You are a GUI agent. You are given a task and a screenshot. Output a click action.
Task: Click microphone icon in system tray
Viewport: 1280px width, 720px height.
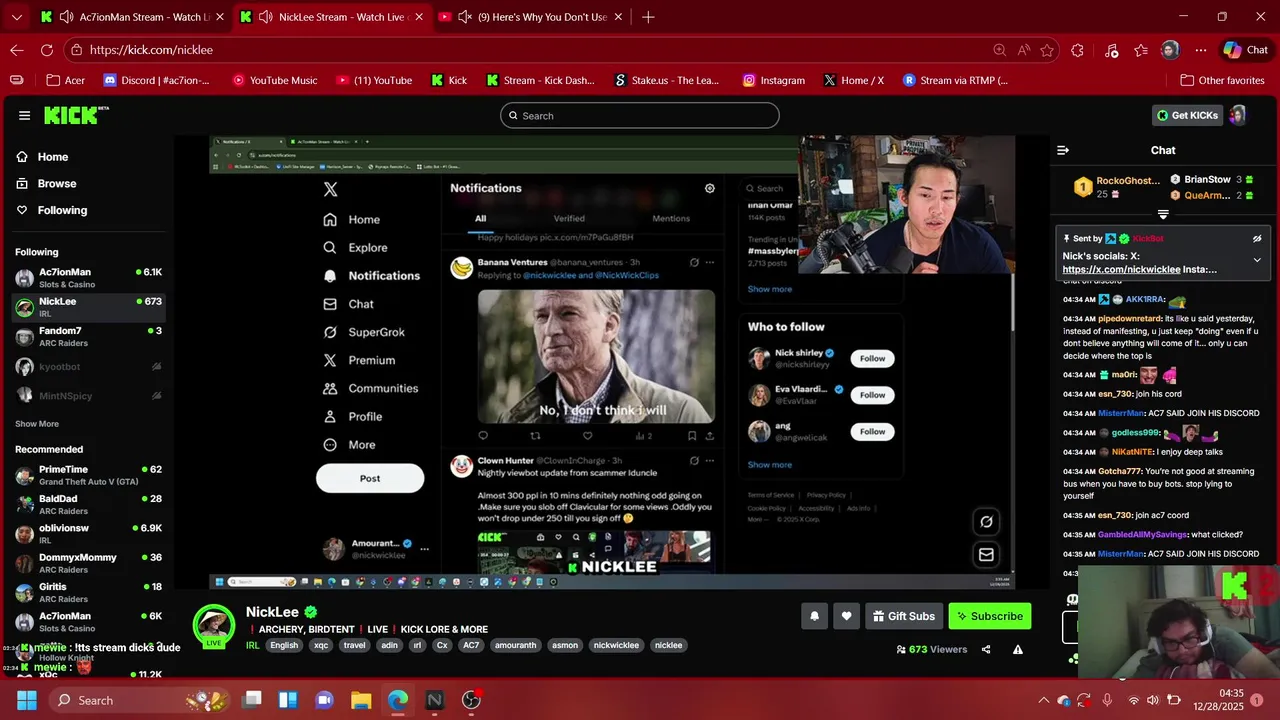[x=1107, y=700]
